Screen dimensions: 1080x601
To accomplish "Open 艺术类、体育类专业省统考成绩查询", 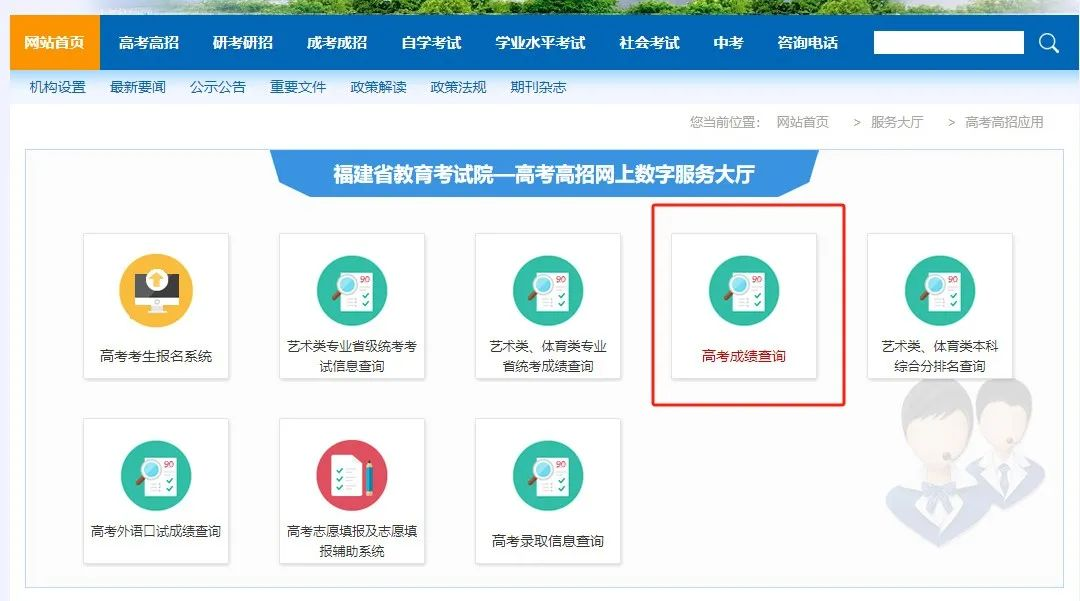I will (548, 305).
